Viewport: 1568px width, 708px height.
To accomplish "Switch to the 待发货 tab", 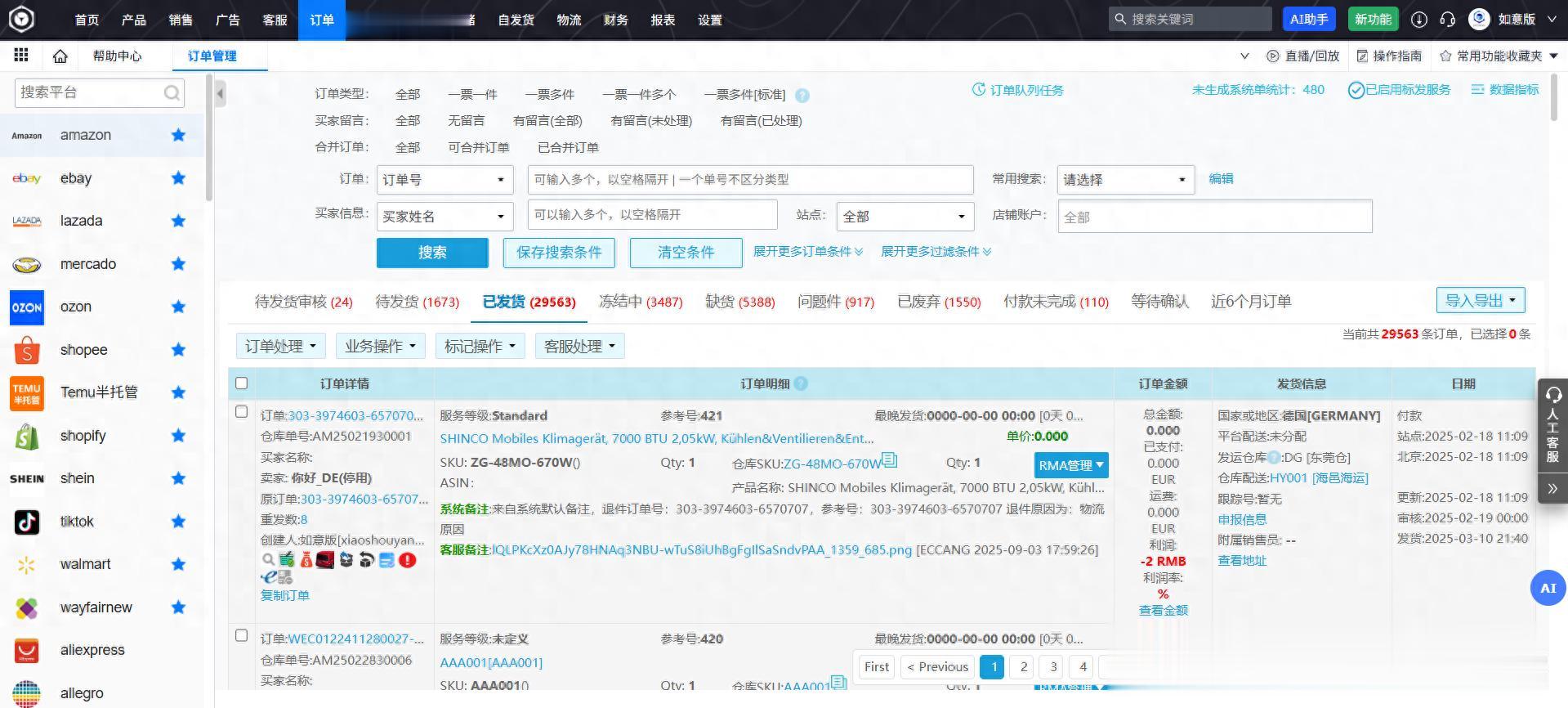I will click(x=417, y=302).
